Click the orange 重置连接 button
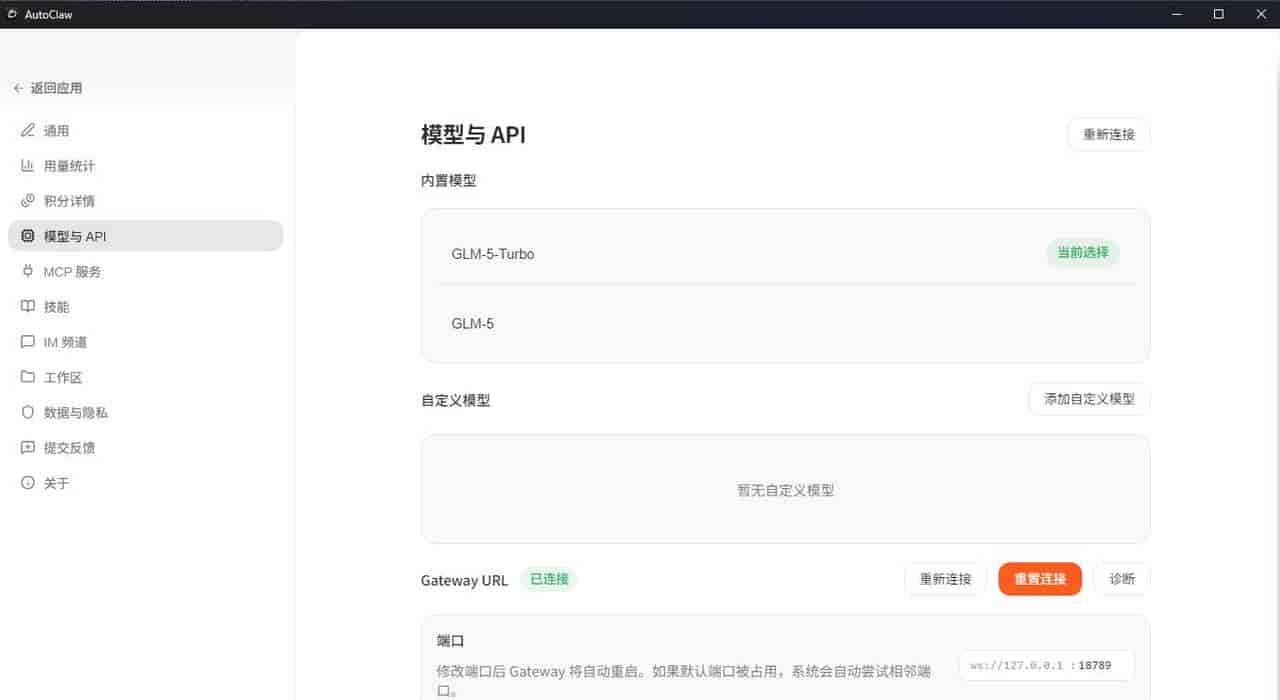 [x=1040, y=579]
